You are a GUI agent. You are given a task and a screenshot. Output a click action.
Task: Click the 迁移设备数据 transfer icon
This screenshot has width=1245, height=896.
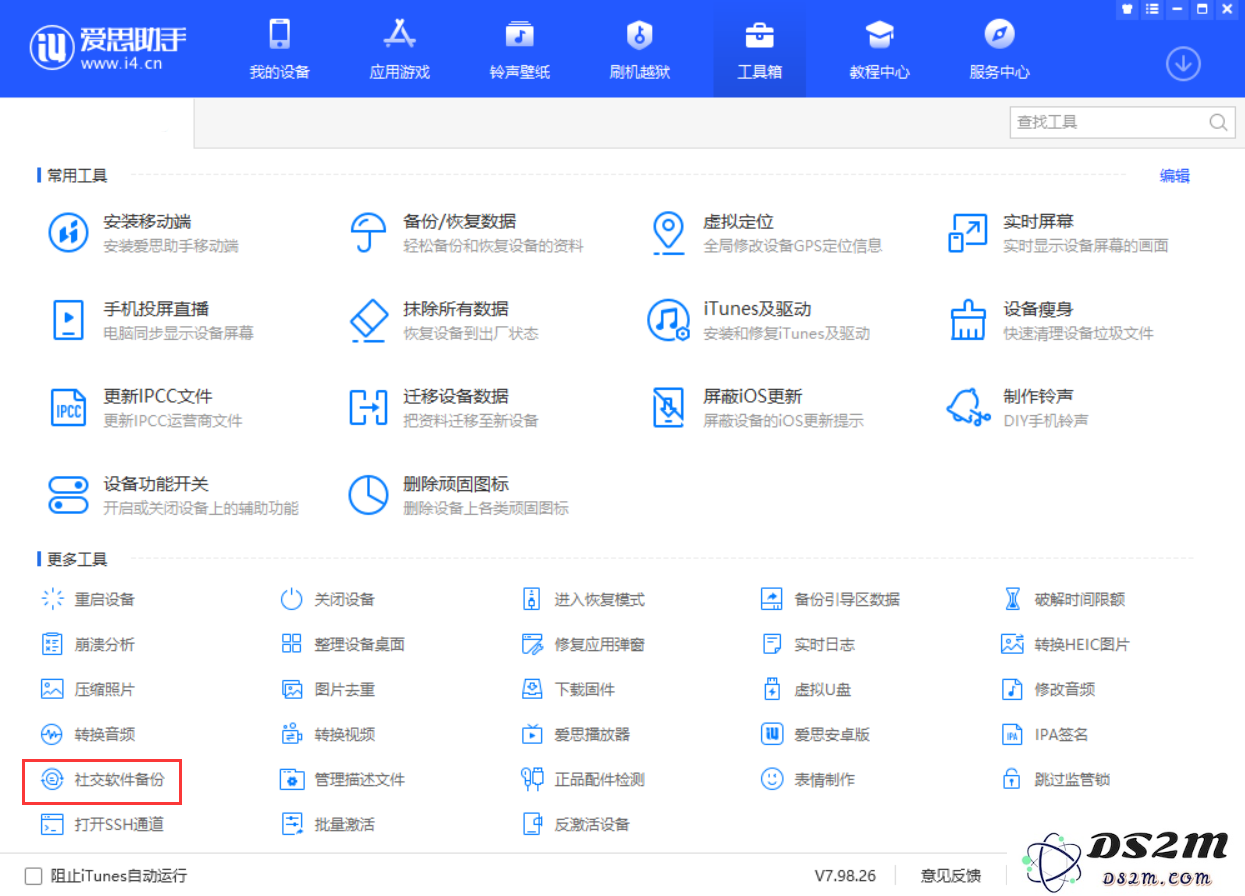pyautogui.click(x=369, y=407)
